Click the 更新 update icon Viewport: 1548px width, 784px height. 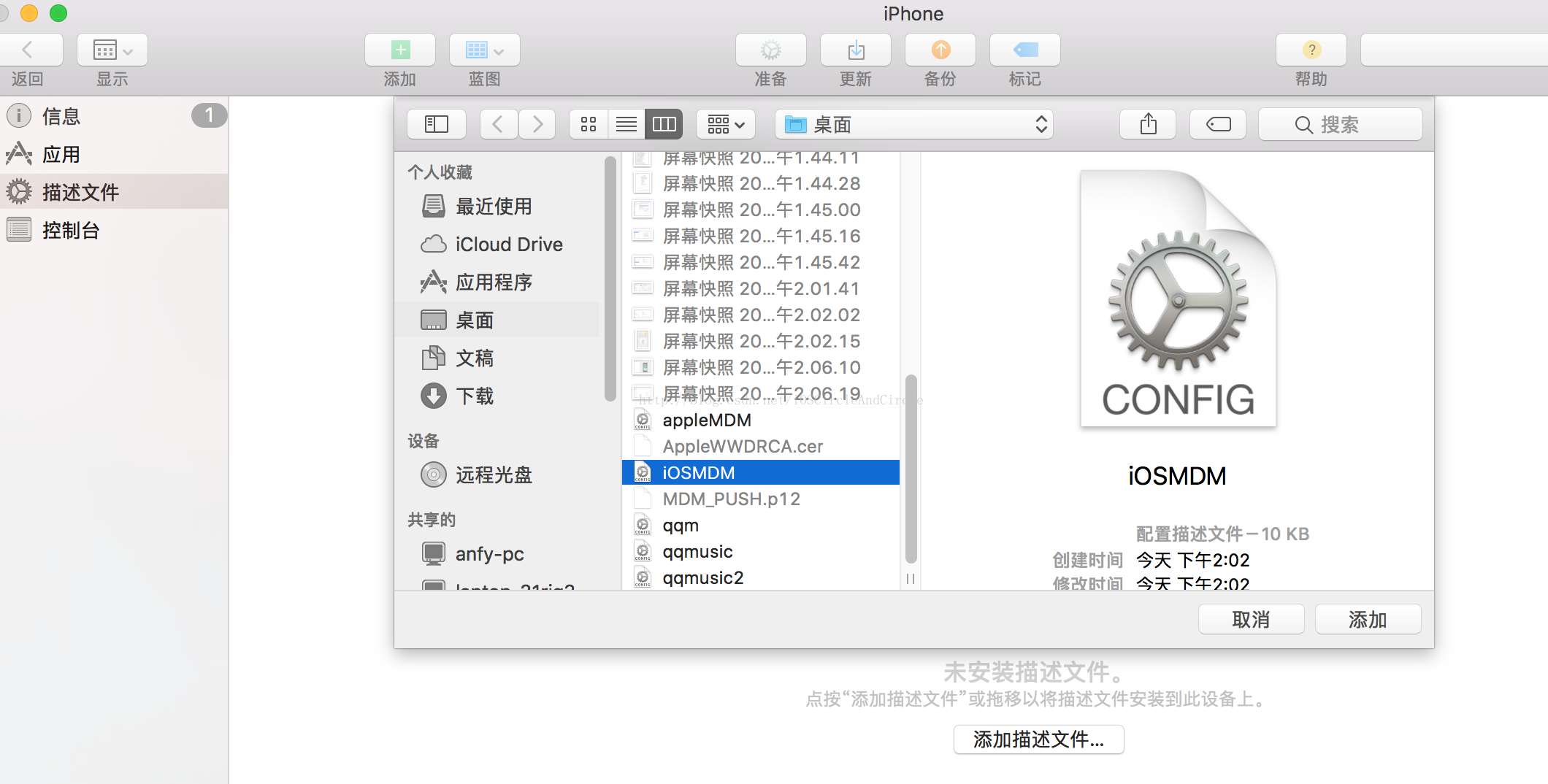click(856, 50)
